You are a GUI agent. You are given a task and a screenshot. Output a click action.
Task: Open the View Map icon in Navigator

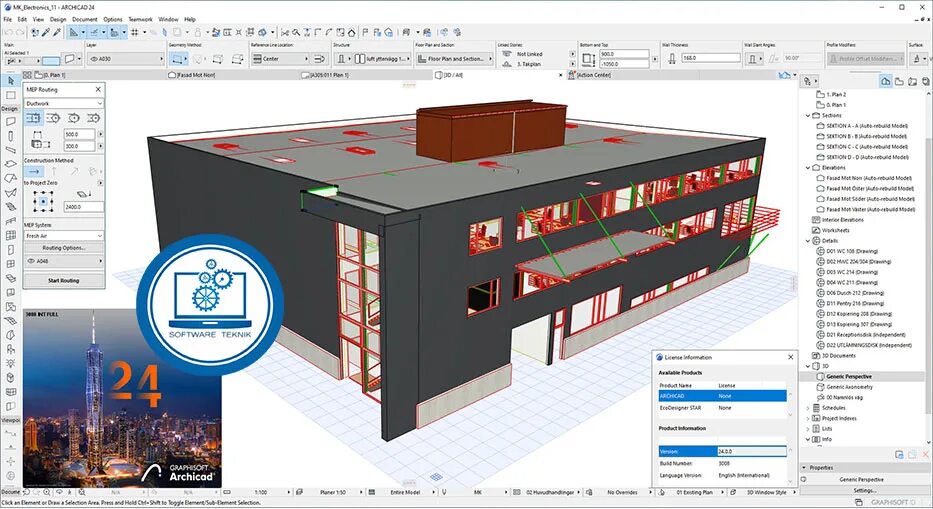[899, 81]
